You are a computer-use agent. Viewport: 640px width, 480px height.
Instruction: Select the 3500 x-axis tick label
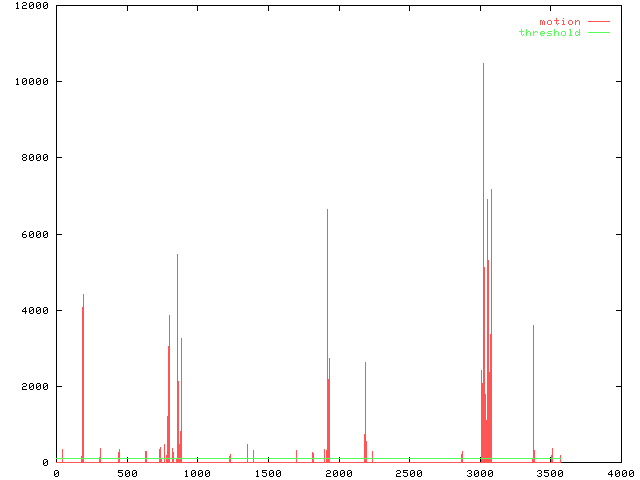tap(549, 473)
